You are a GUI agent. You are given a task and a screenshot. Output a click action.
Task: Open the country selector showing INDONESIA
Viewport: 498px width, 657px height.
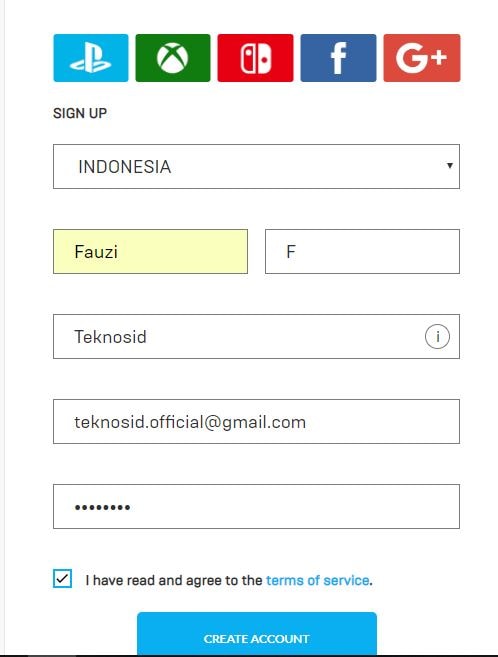[x=256, y=166]
